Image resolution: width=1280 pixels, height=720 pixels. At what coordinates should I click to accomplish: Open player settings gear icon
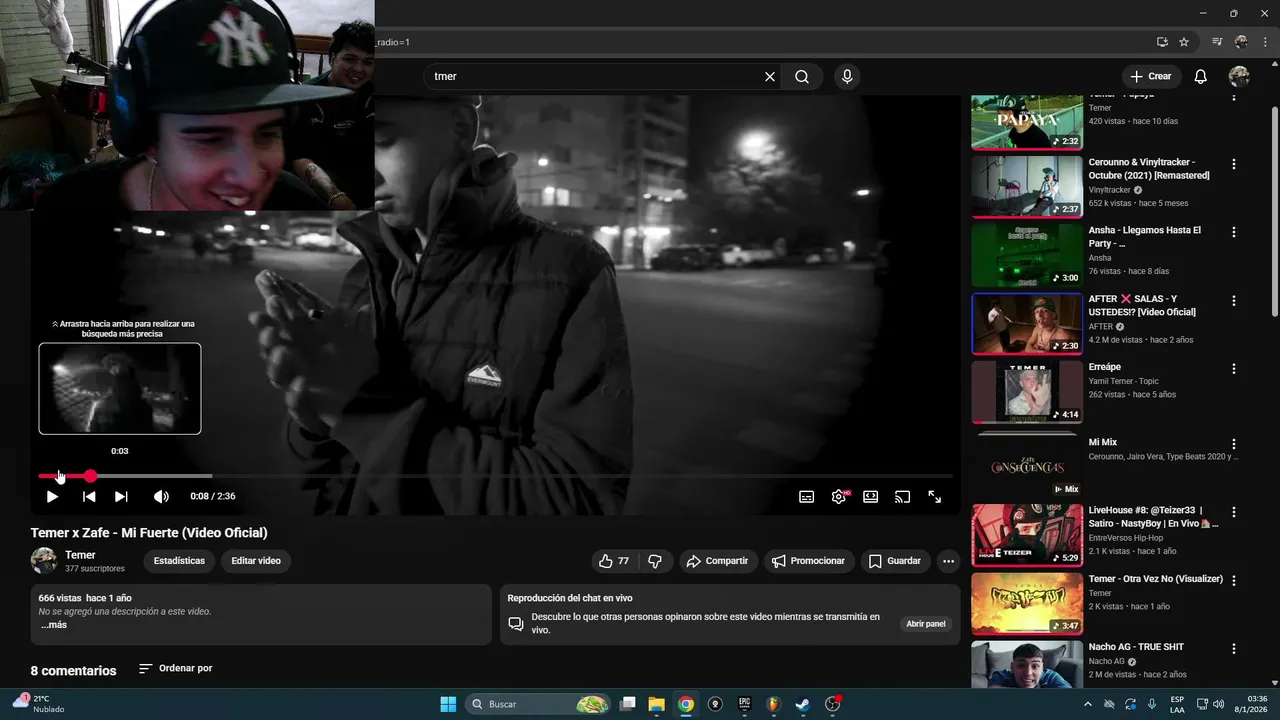tap(839, 497)
